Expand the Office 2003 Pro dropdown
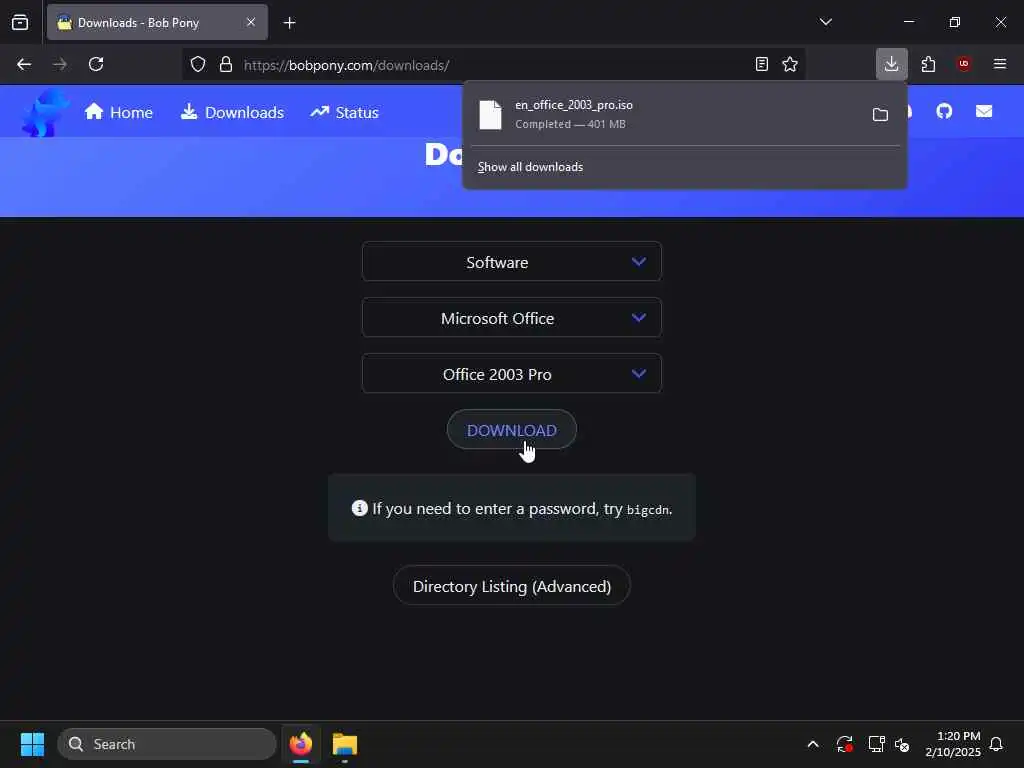 [x=511, y=374]
